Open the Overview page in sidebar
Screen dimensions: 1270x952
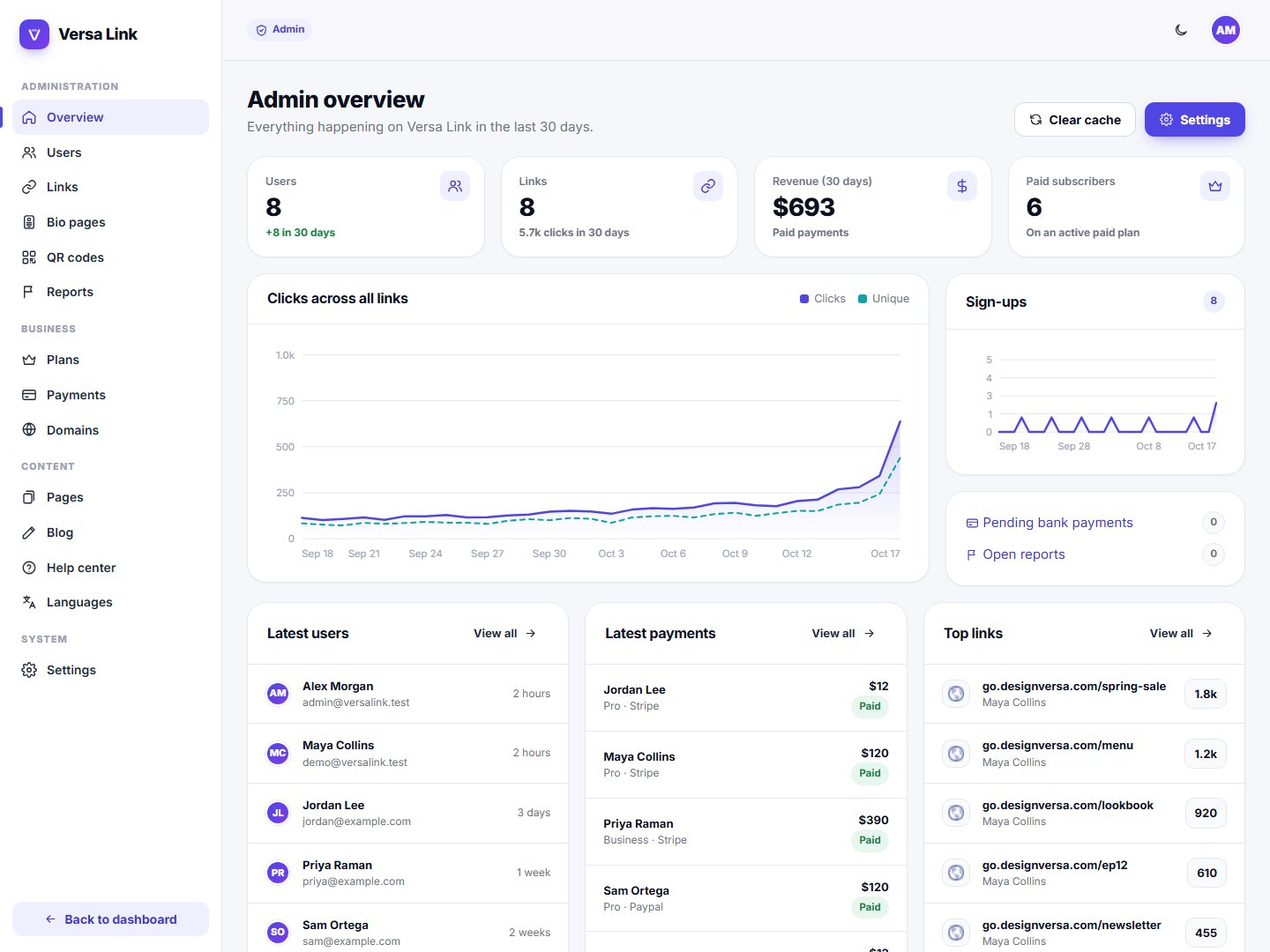(x=110, y=117)
